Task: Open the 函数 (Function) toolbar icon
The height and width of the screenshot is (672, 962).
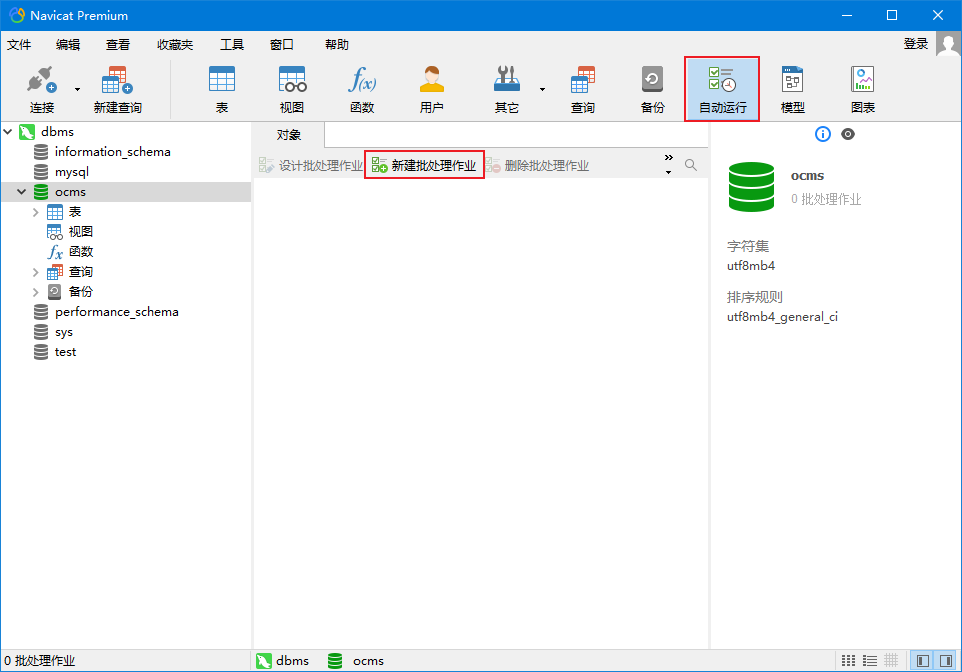Action: point(362,89)
